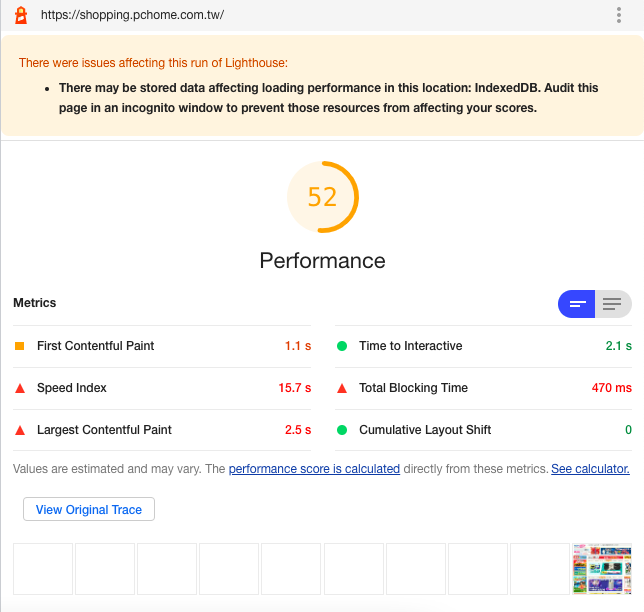Click the orange square beside First Contentful Paint
644x612 pixels.
tap(19, 346)
